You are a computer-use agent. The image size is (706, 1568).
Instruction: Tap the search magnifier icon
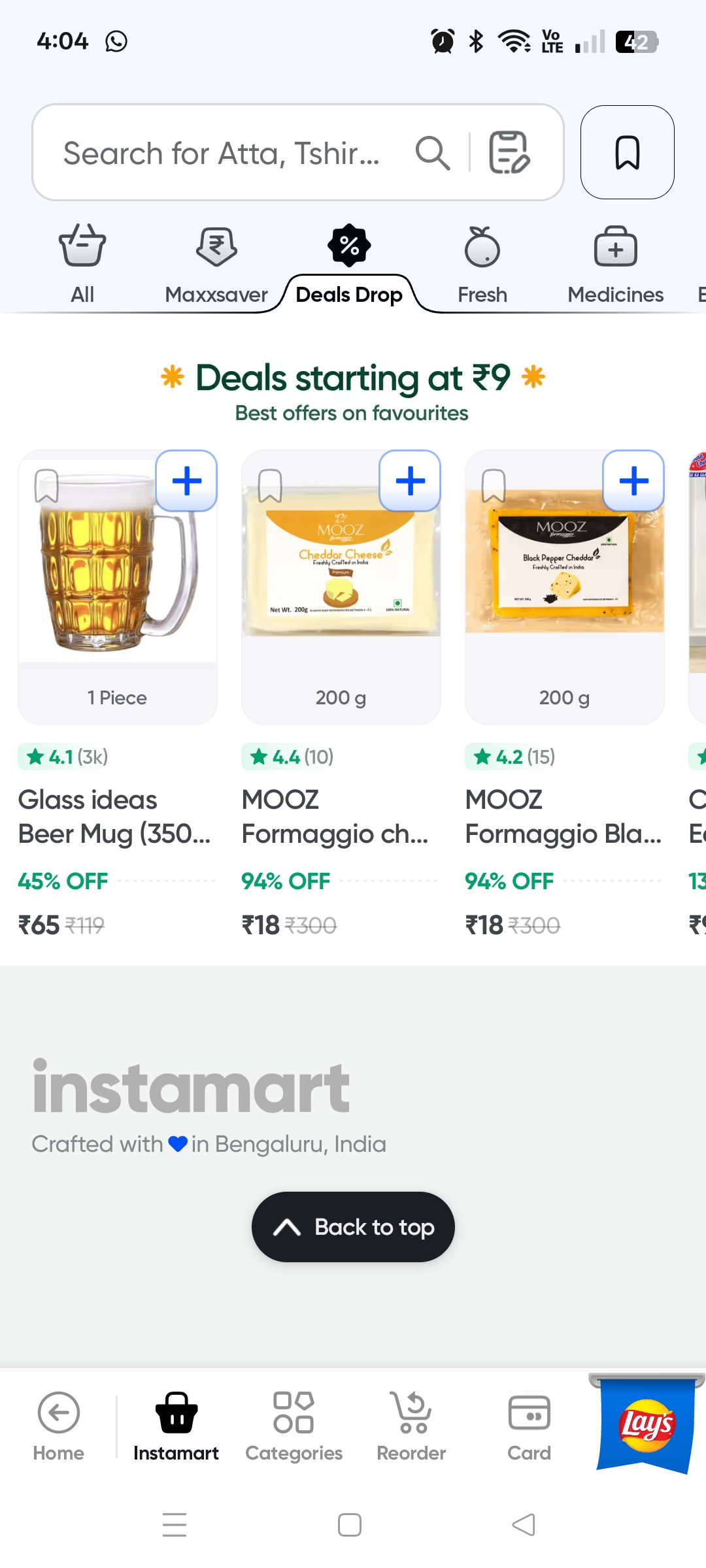[433, 153]
